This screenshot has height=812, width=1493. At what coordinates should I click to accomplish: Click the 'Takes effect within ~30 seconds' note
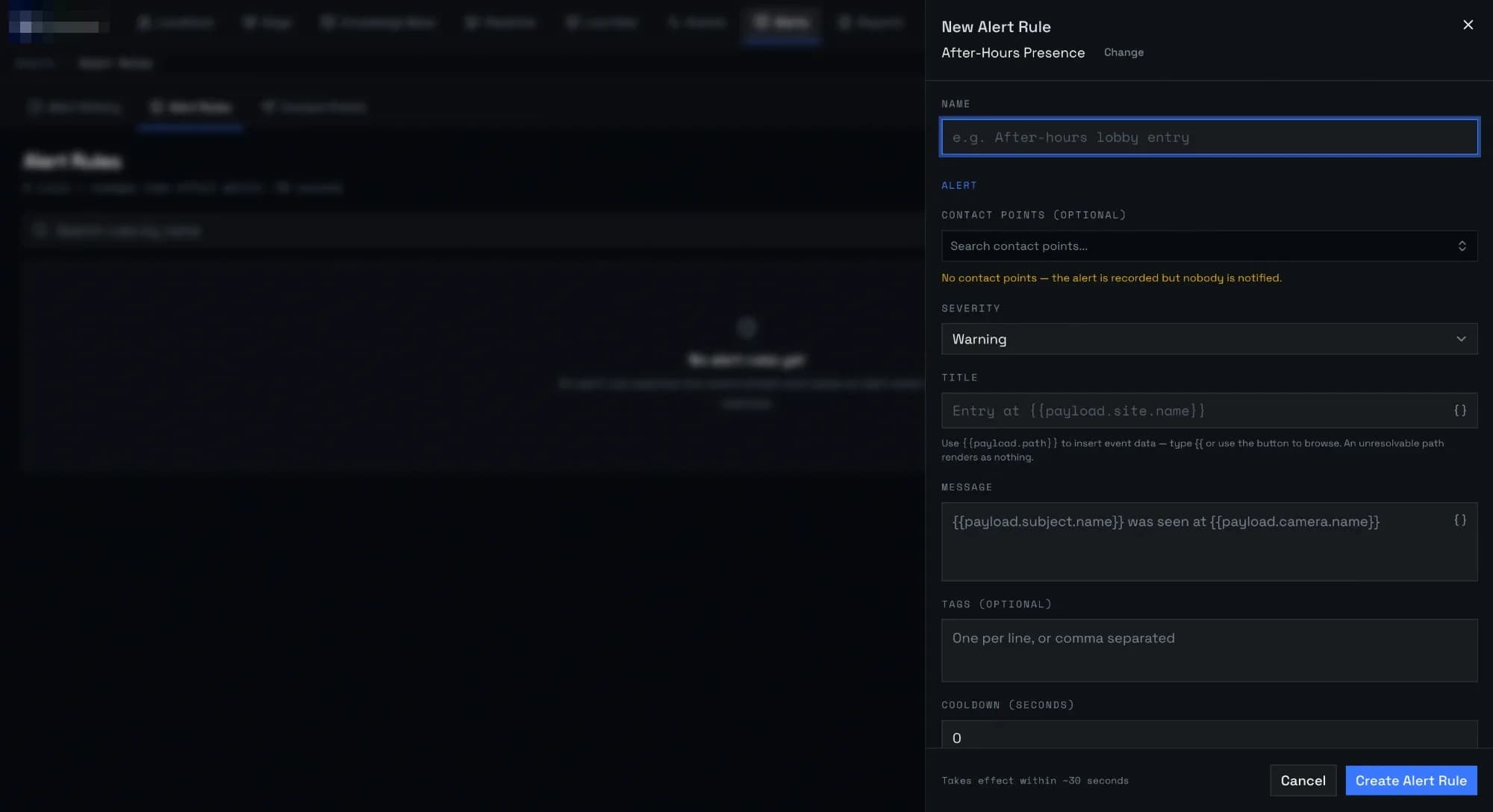coord(1035,781)
